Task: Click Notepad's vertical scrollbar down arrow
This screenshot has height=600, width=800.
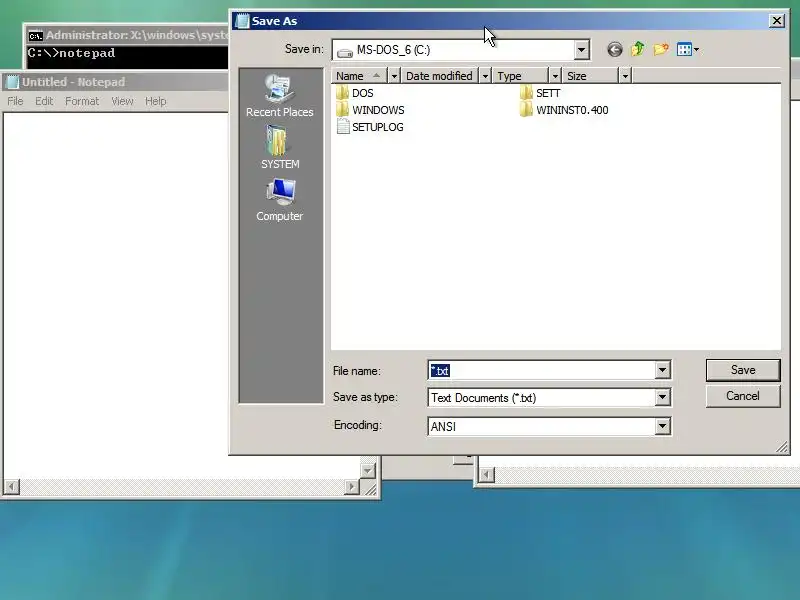Action: tap(368, 470)
